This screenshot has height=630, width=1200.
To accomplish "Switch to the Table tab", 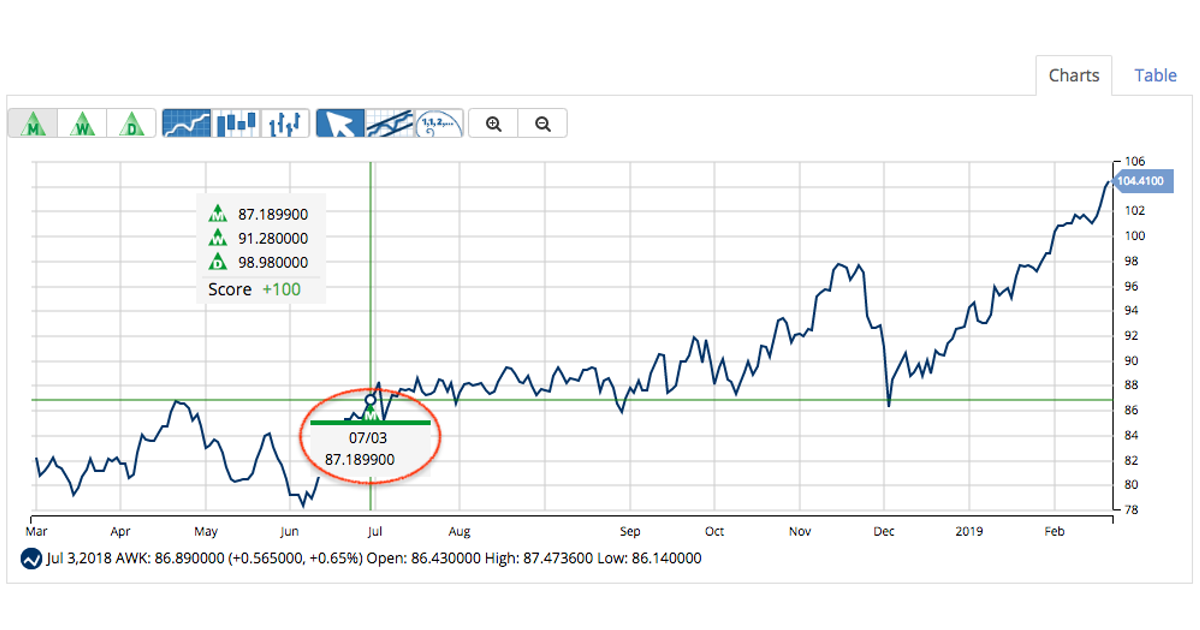I will (1155, 75).
